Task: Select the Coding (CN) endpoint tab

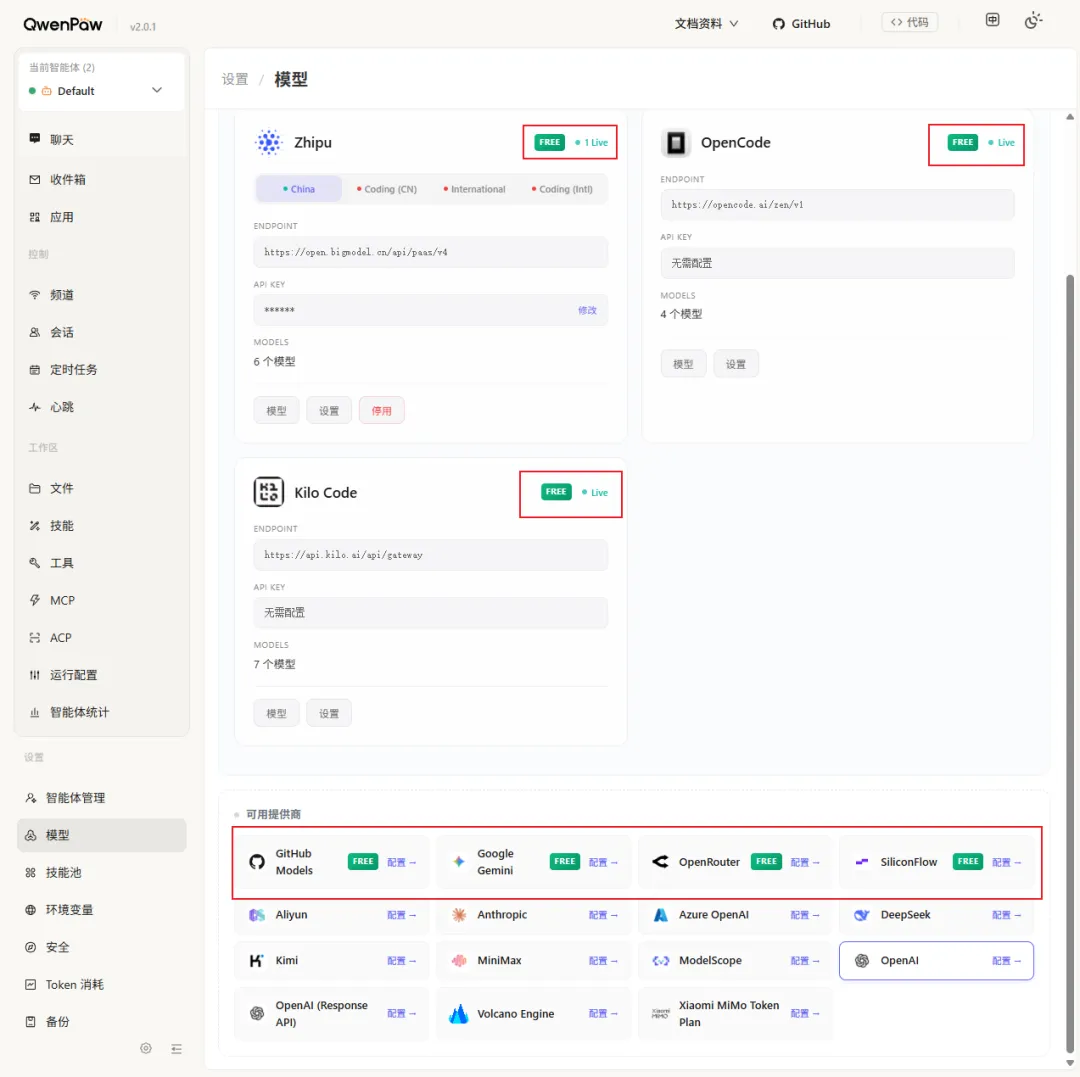Action: [x=386, y=189]
